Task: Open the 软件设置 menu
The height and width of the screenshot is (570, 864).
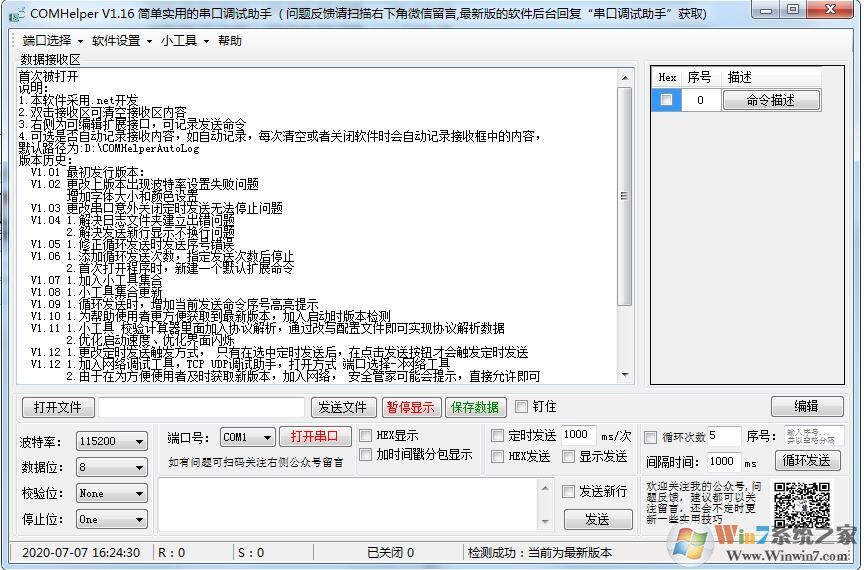Action: tap(121, 41)
